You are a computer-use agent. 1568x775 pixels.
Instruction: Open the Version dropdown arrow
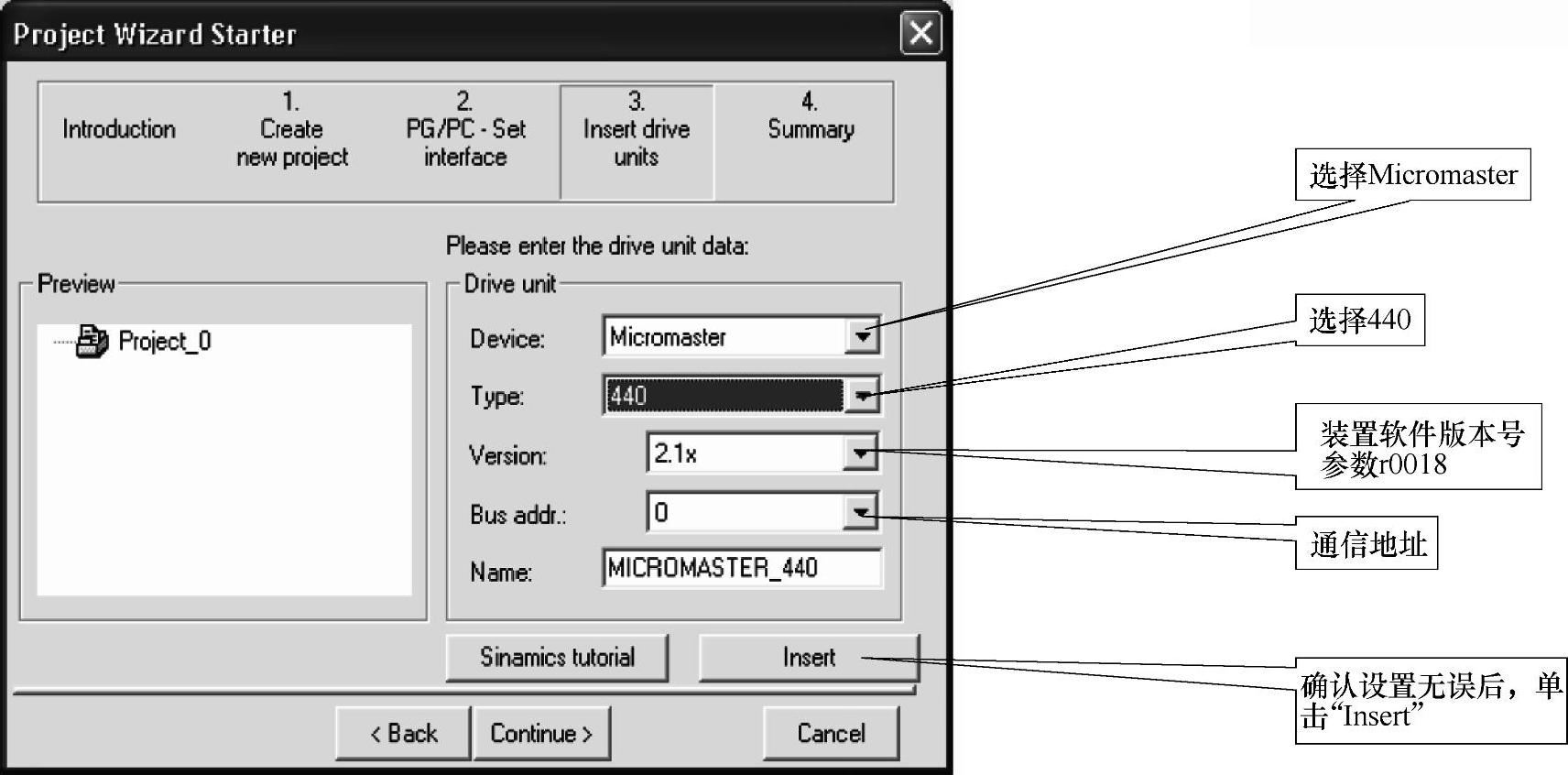860,453
